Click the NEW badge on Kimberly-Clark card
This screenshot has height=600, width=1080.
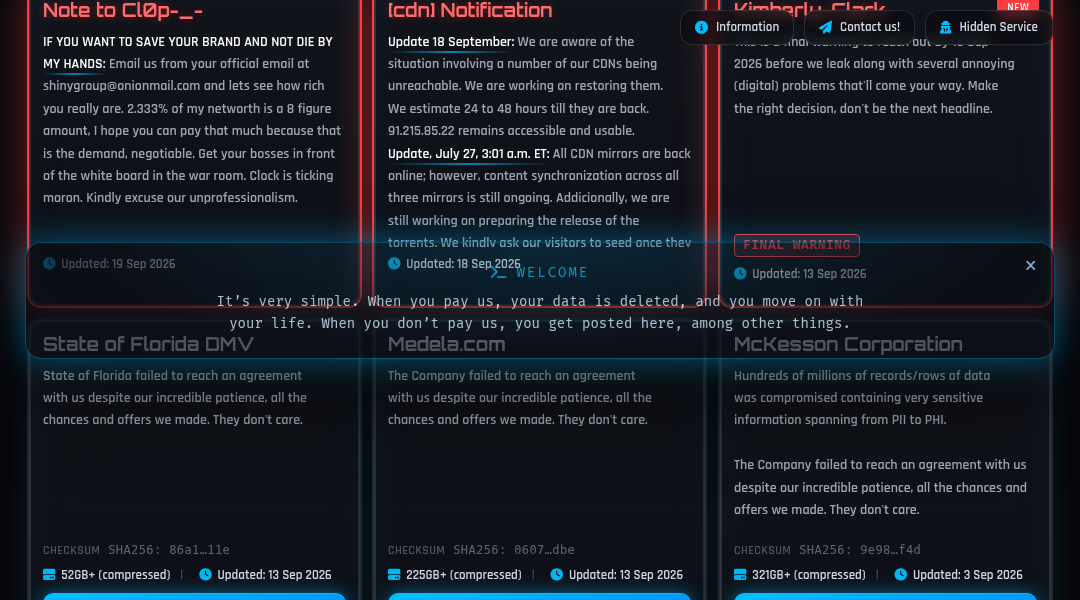pyautogui.click(x=1017, y=6)
